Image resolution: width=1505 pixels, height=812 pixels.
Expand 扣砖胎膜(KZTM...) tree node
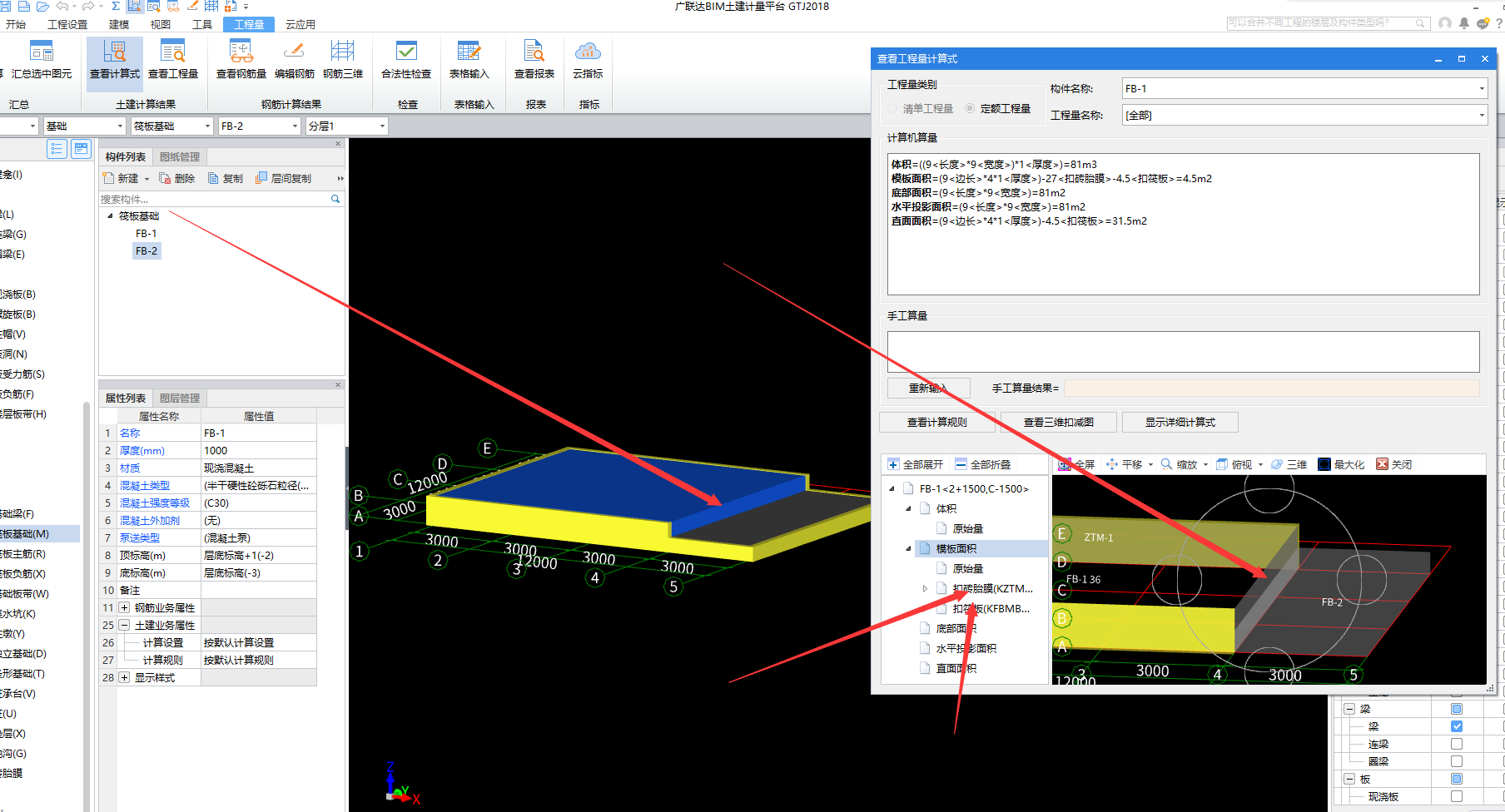[925, 588]
